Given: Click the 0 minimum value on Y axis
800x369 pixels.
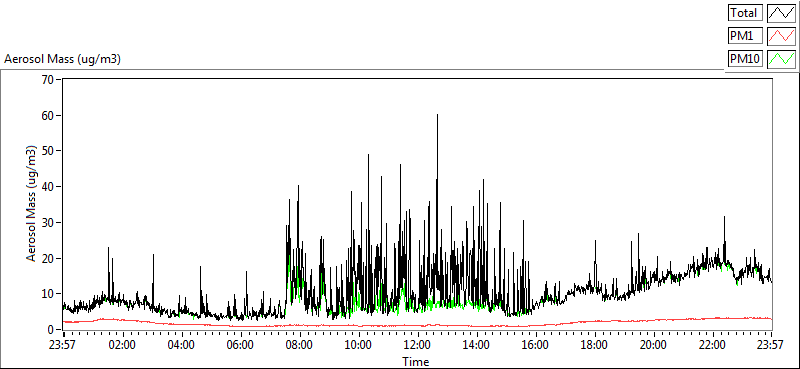Looking at the screenshot, I should [53, 330].
